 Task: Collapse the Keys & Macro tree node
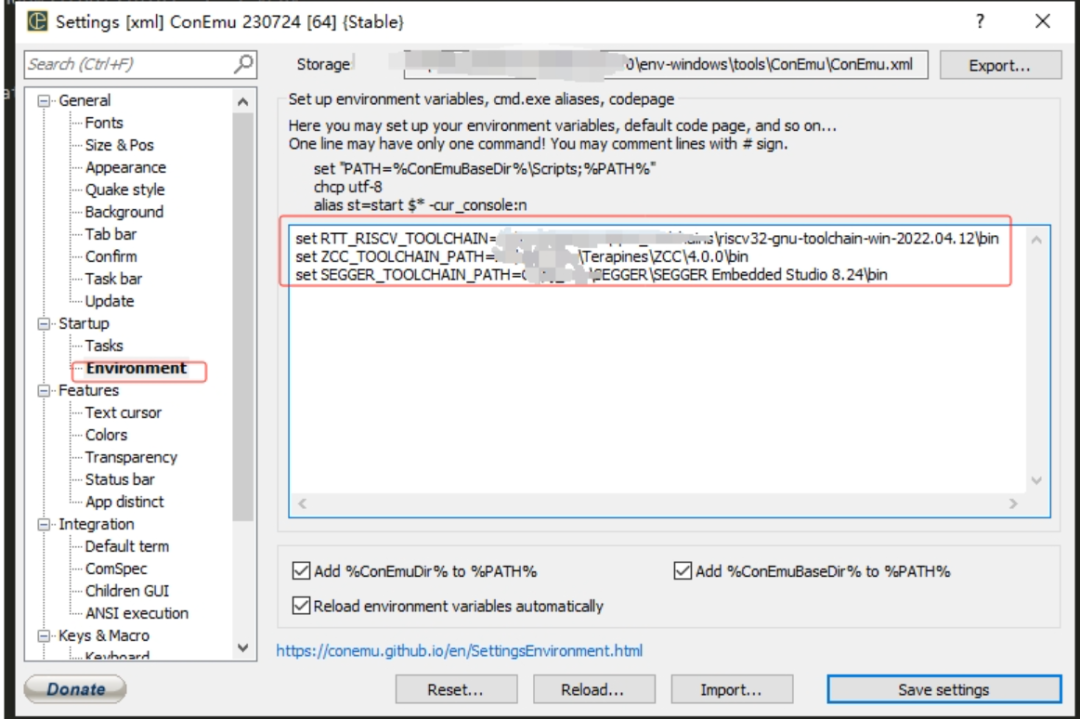(44, 636)
